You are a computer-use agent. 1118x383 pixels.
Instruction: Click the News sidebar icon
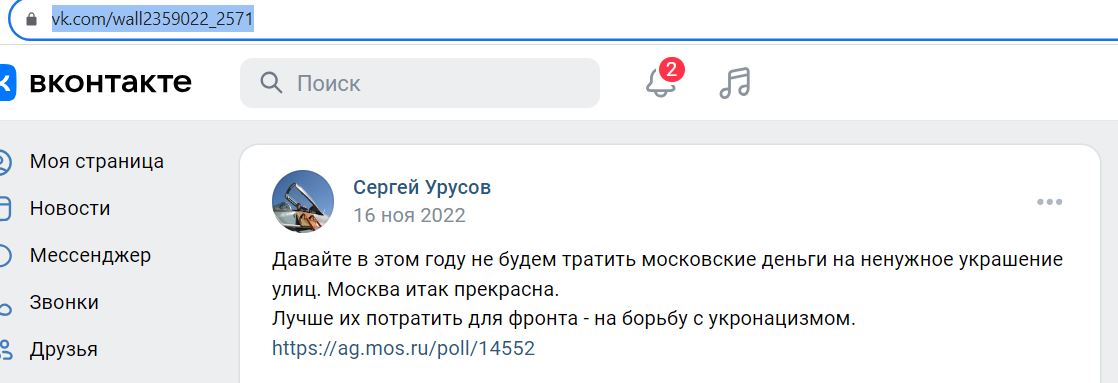click(4, 209)
